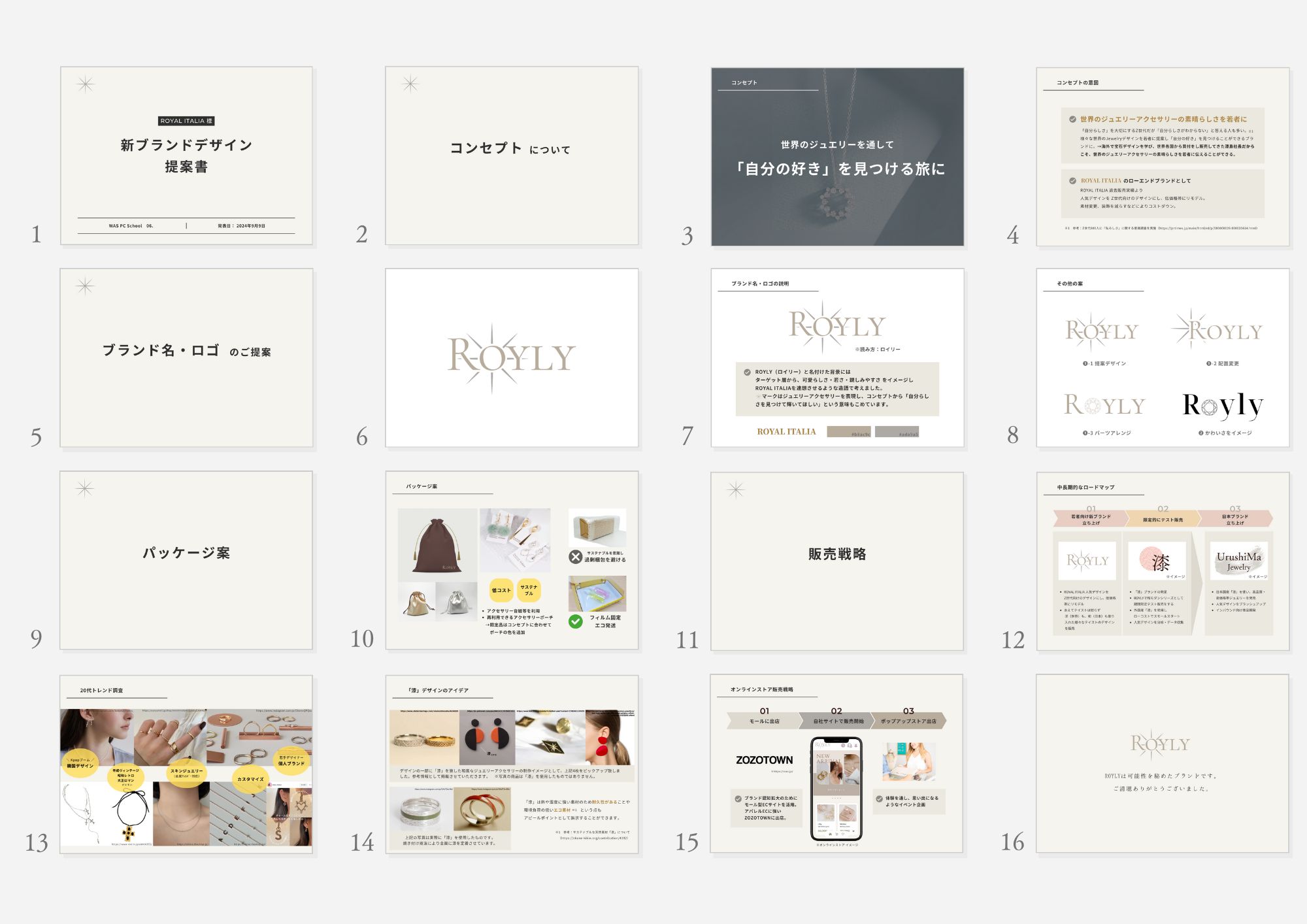Image resolution: width=1307 pixels, height=924 pixels.
Task: Click check icon beside ROYAL ITALIA のローエンドブランド
Action: pyautogui.click(x=1072, y=181)
